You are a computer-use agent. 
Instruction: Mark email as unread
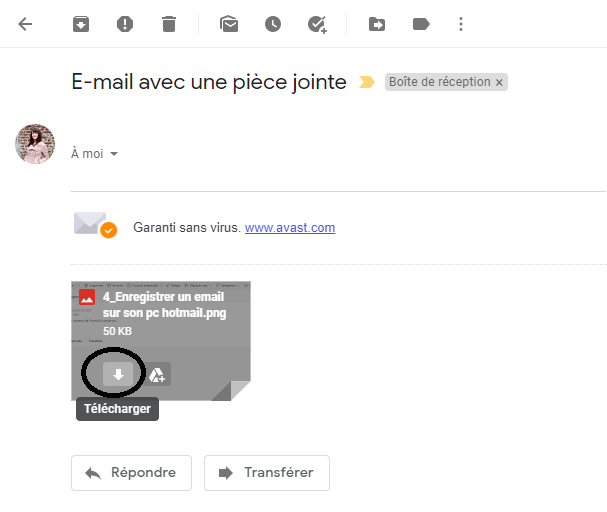click(229, 24)
